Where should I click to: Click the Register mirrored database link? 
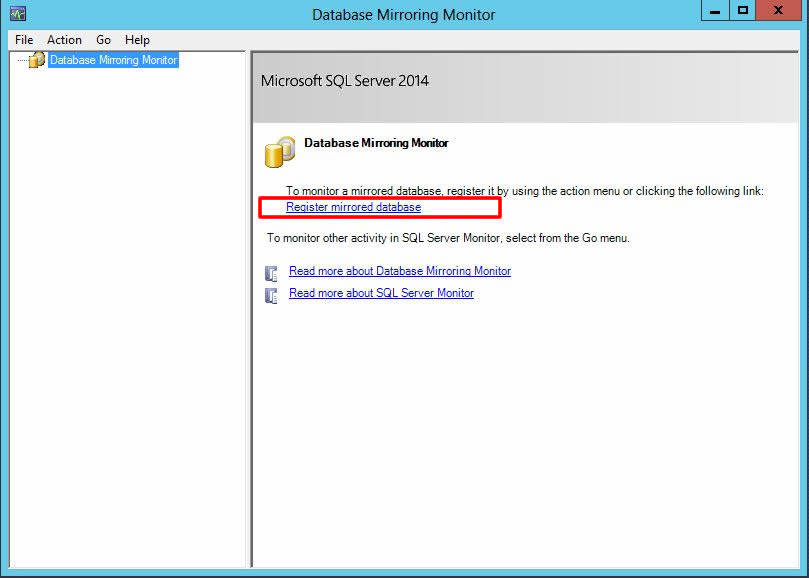coord(353,207)
